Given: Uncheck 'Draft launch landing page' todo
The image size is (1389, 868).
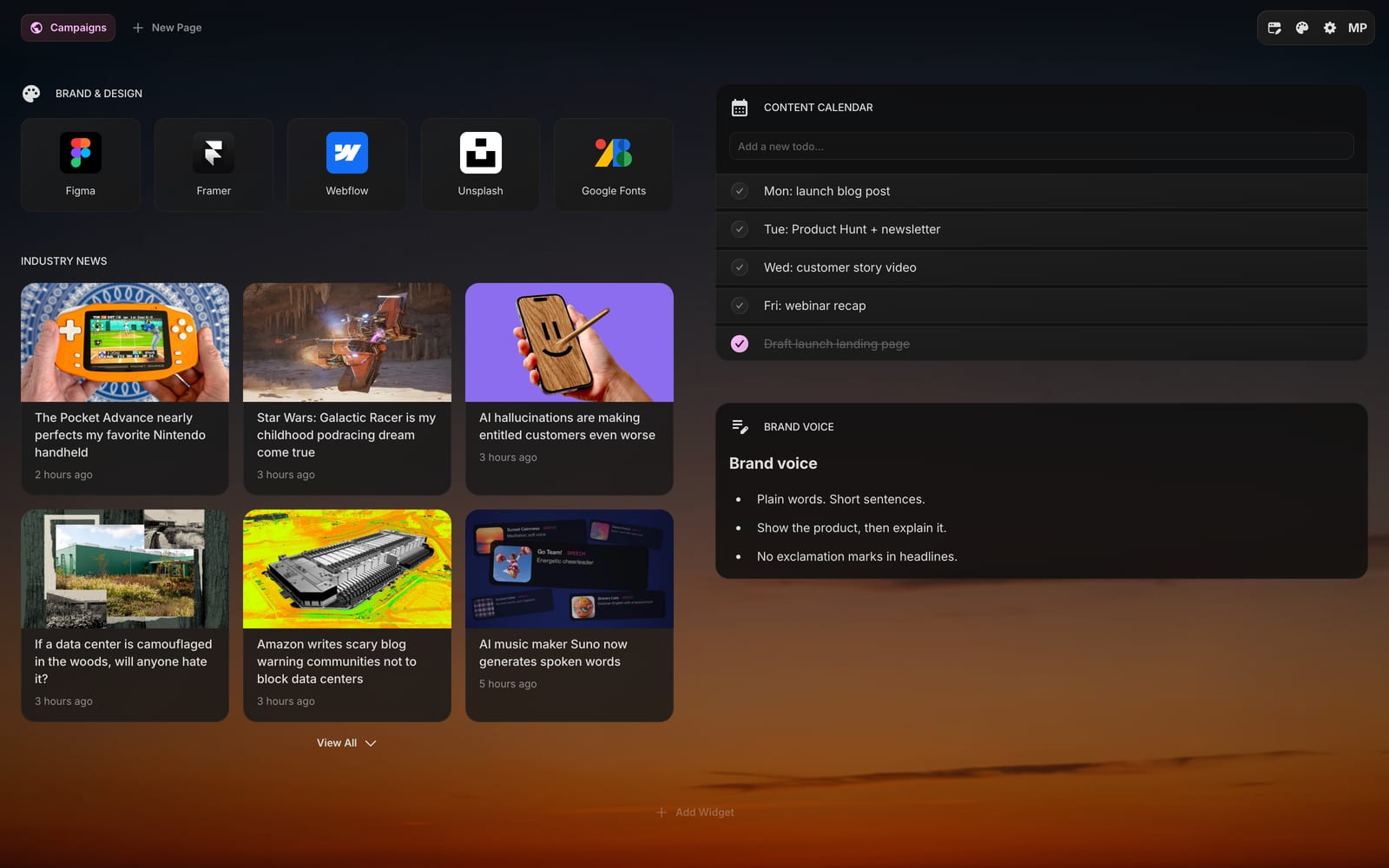Looking at the screenshot, I should pyautogui.click(x=740, y=344).
